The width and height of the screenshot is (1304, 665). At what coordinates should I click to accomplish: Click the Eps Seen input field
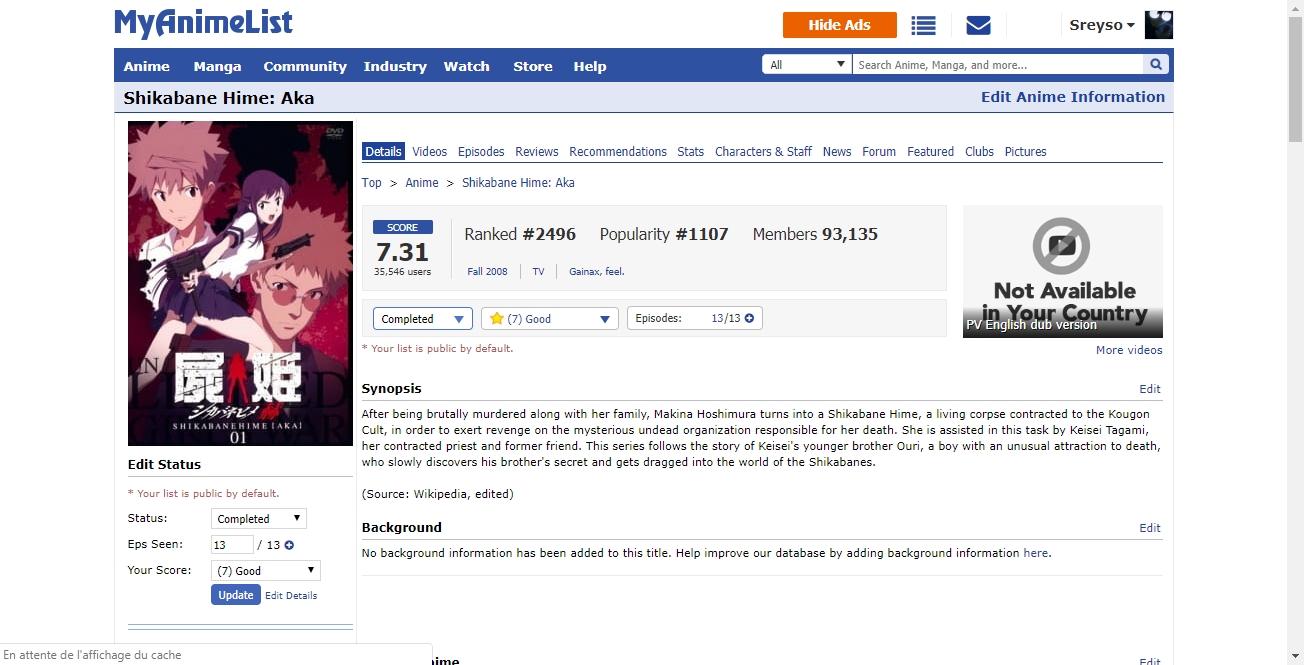coord(232,545)
